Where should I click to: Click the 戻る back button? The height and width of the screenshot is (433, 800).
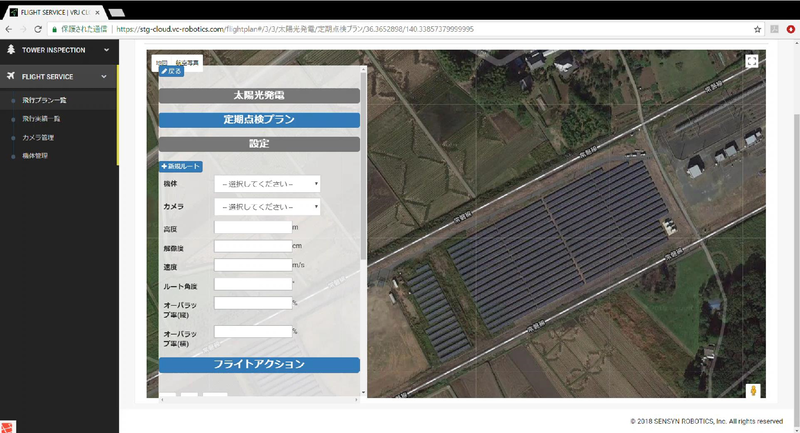(x=172, y=72)
